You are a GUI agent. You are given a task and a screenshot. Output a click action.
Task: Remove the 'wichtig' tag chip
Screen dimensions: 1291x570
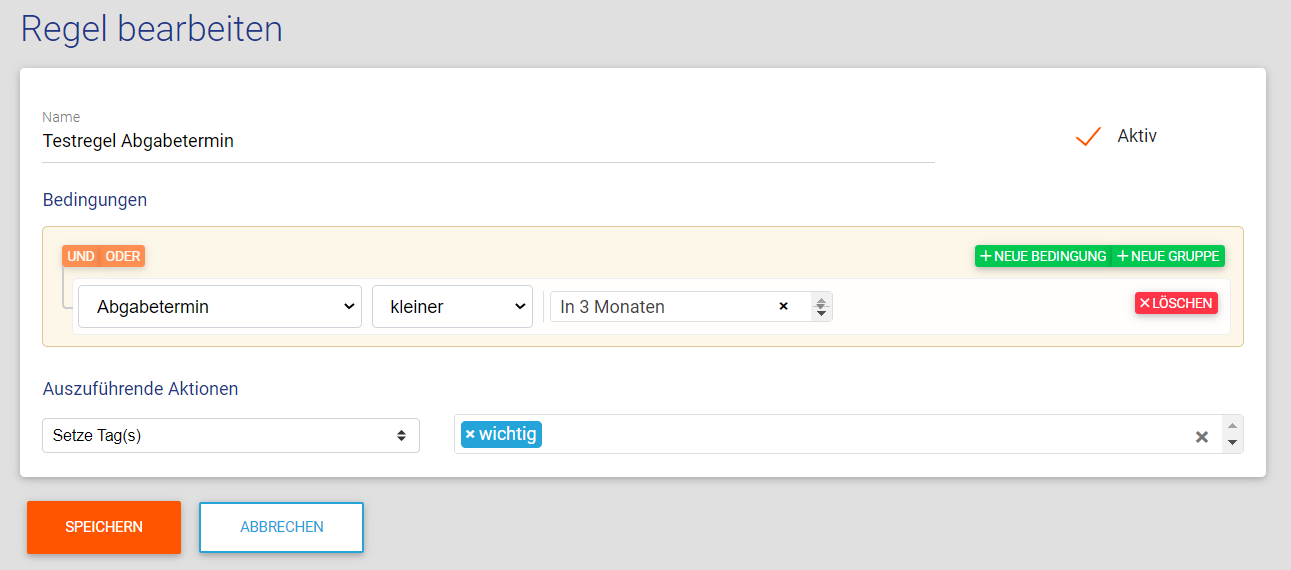pos(470,435)
